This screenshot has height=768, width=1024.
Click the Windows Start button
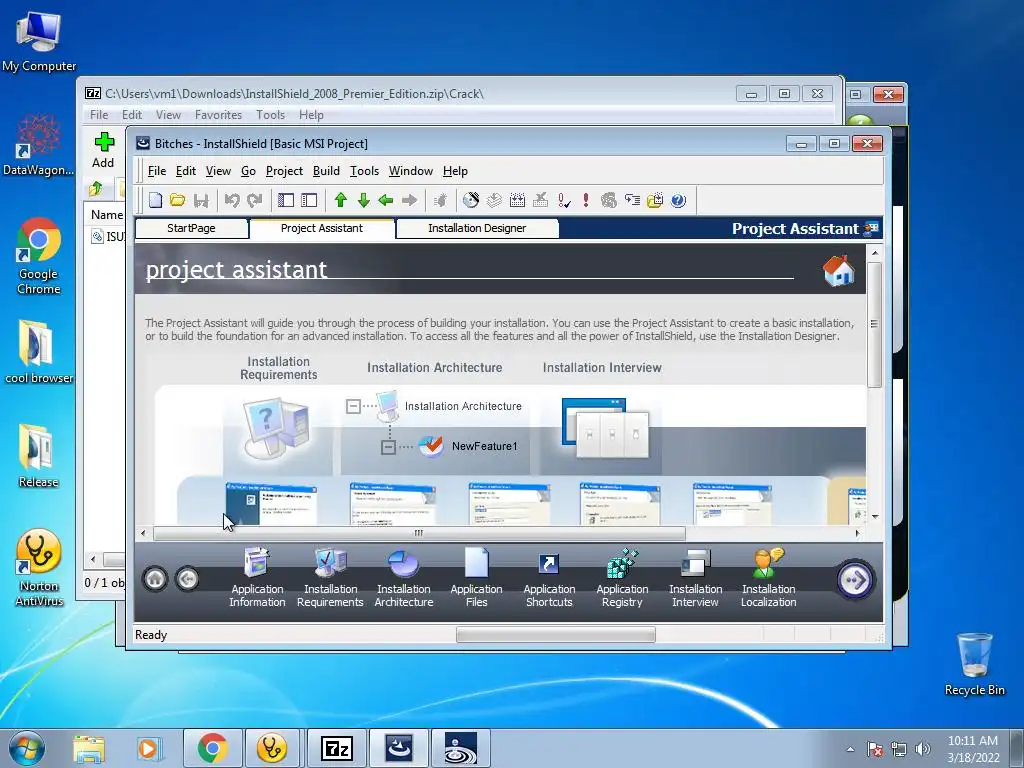(26, 748)
